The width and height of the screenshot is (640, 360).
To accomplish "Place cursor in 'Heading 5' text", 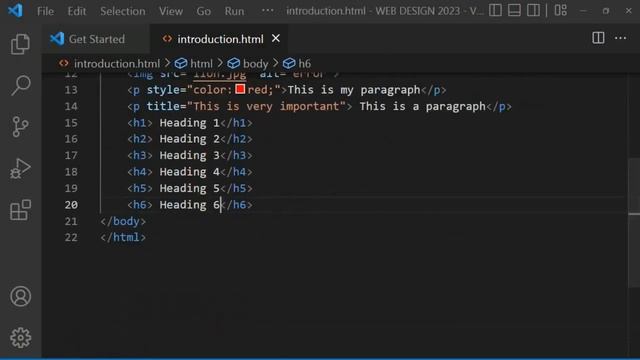I will point(189,189).
